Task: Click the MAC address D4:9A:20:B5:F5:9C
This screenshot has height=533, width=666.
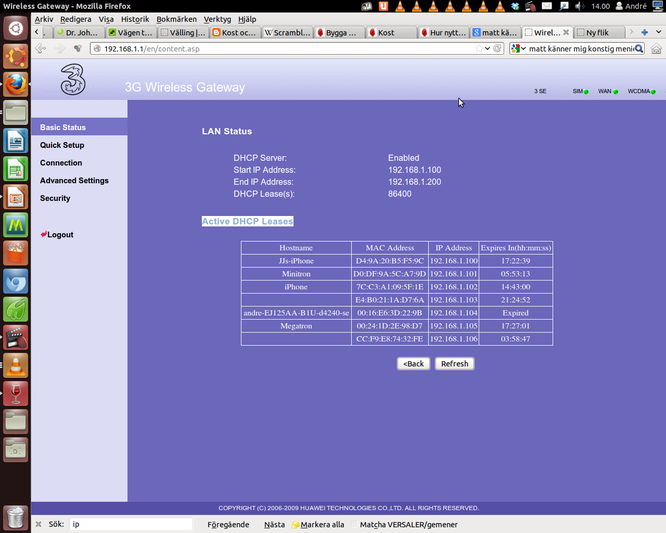Action: [390, 261]
